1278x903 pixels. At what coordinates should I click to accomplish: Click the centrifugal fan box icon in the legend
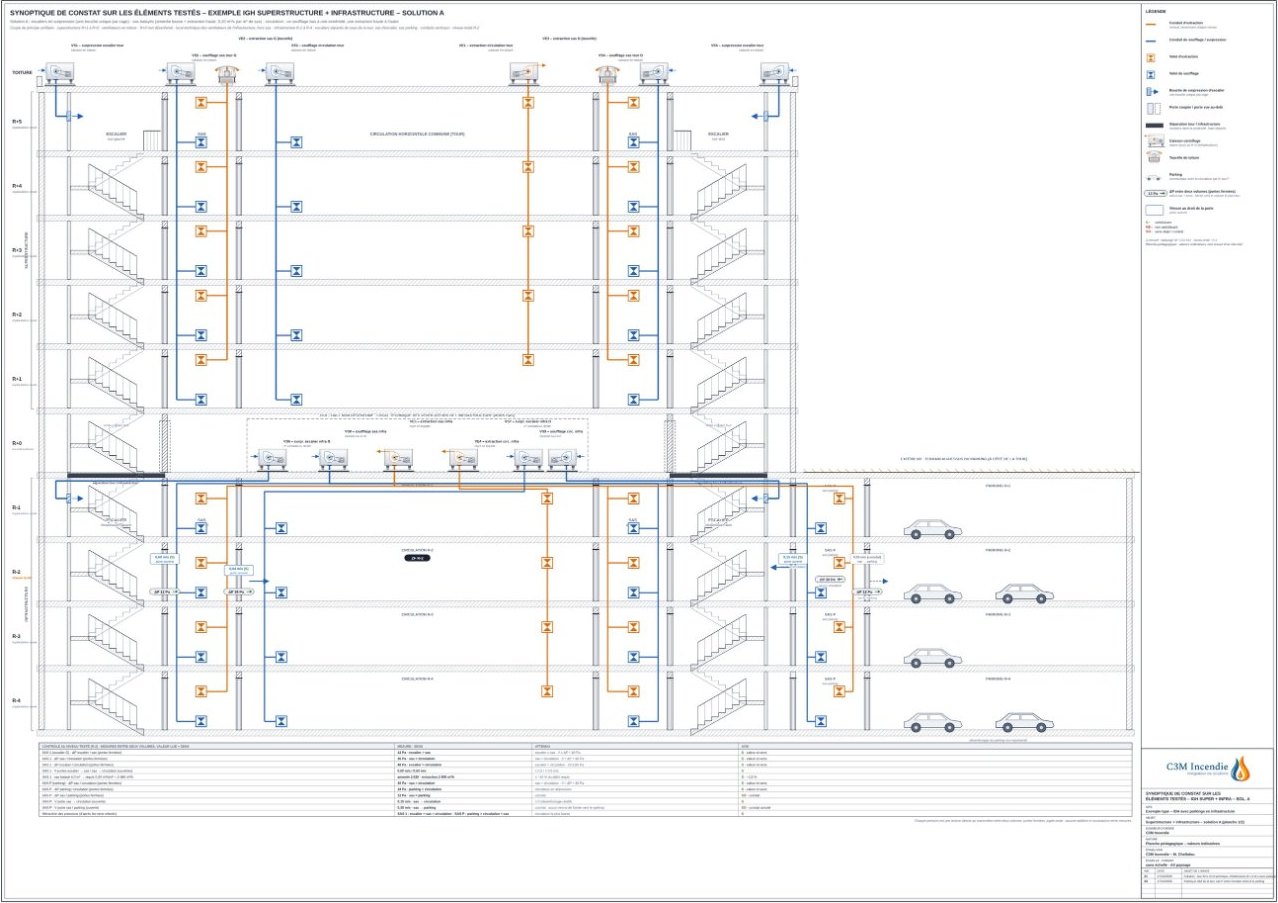tap(1154, 141)
